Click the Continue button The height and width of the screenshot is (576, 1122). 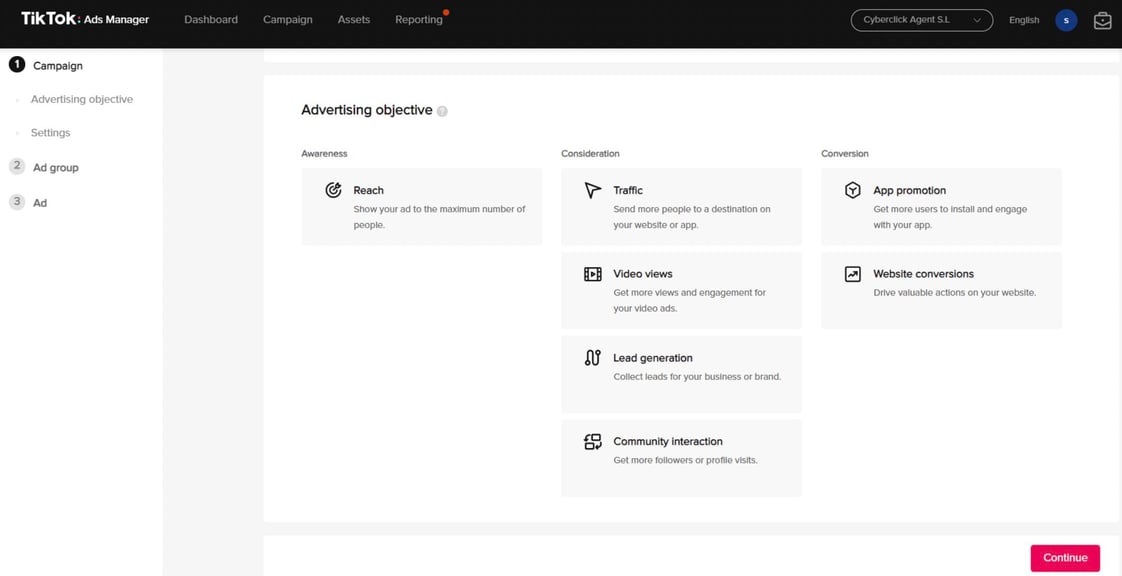point(1065,558)
